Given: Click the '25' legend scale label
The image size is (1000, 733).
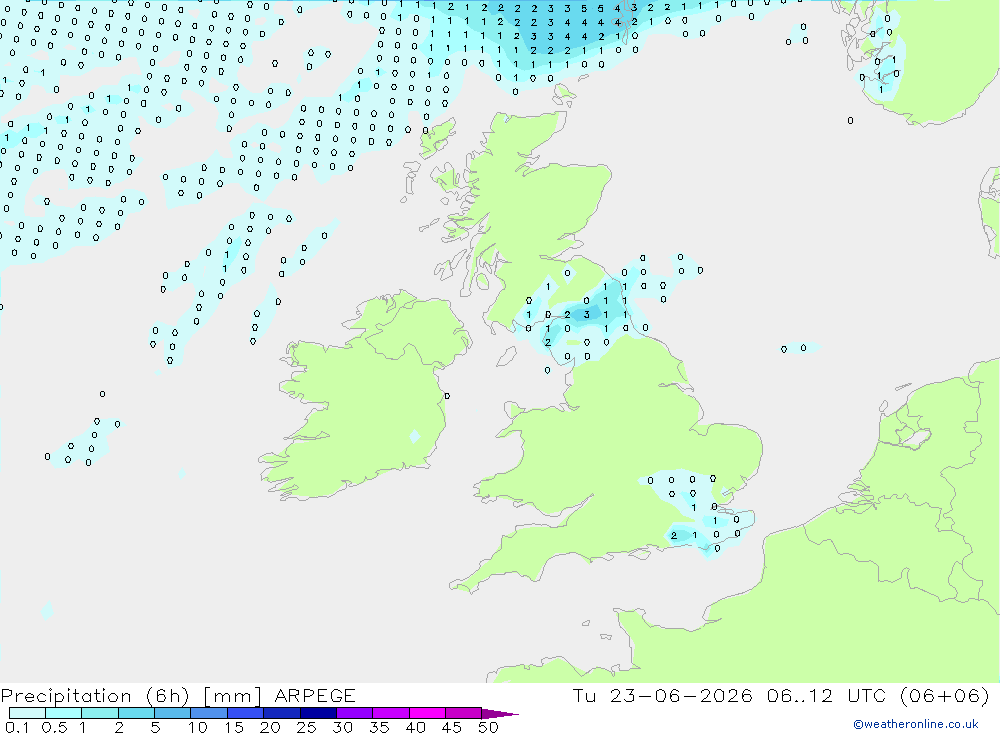Looking at the screenshot, I should coord(306,727).
